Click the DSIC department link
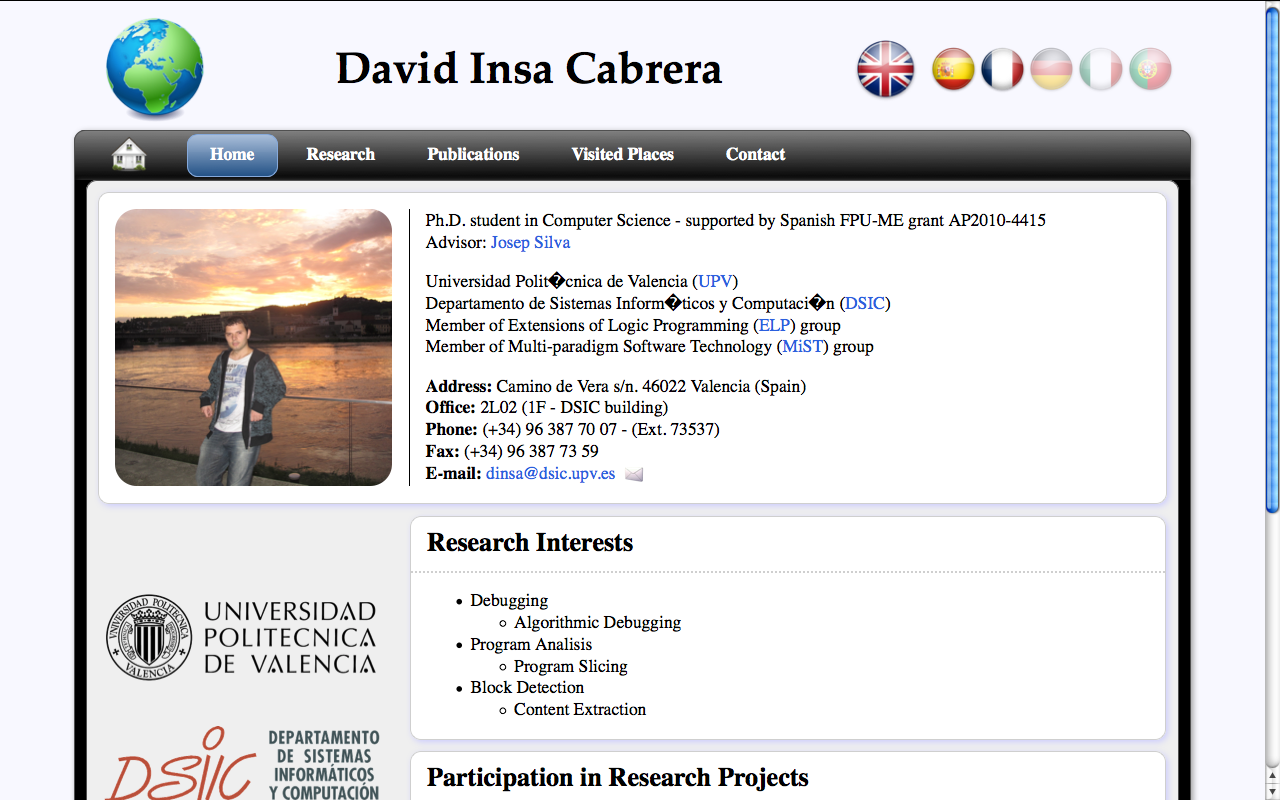Screen dimensions: 1280x800 point(865,304)
